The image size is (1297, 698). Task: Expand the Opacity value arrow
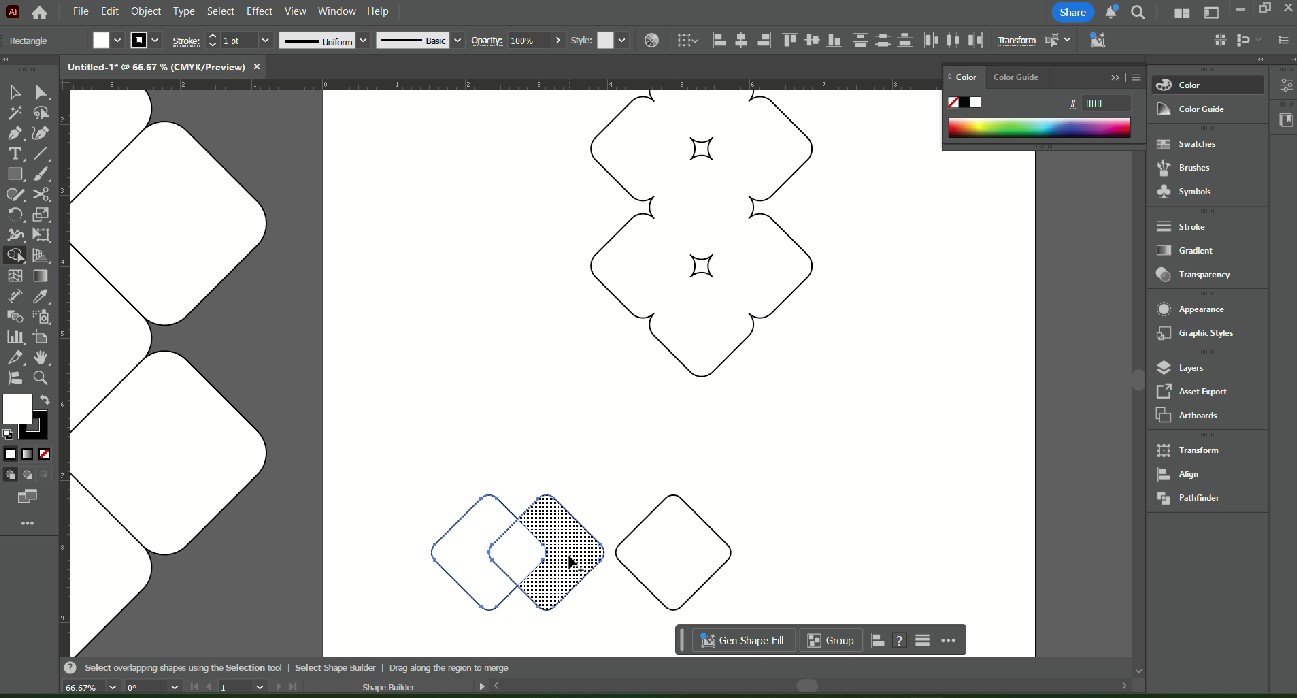click(558, 40)
